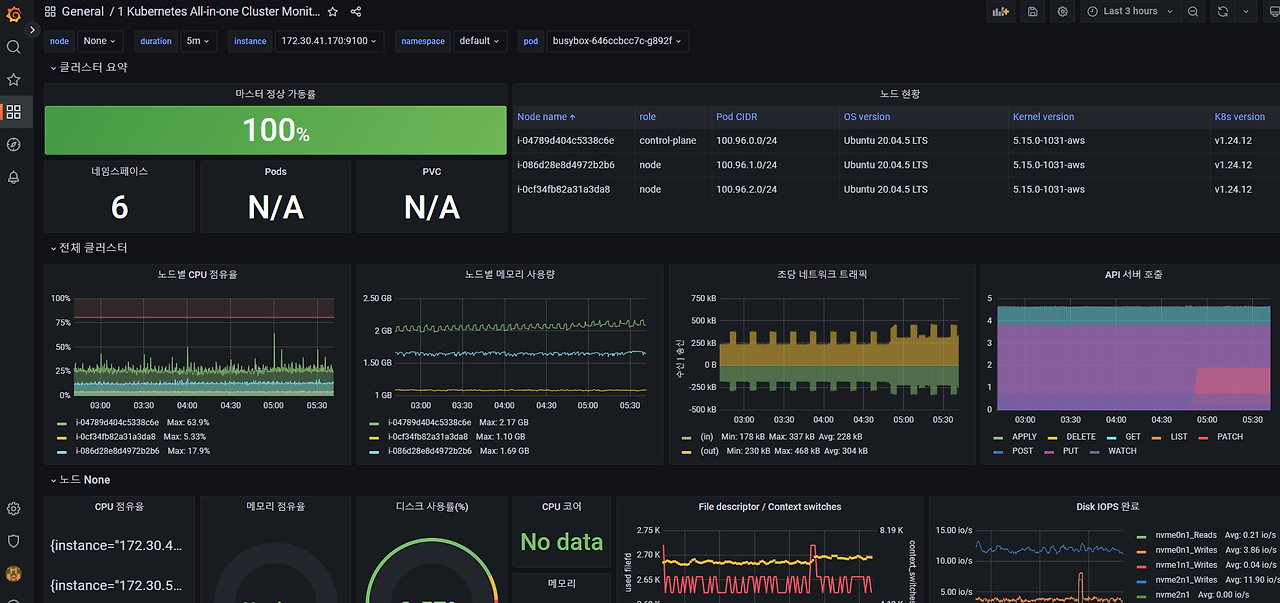Viewport: 1280px width, 603px height.
Task: Open the General folder breadcrumb
Action: coord(84,11)
